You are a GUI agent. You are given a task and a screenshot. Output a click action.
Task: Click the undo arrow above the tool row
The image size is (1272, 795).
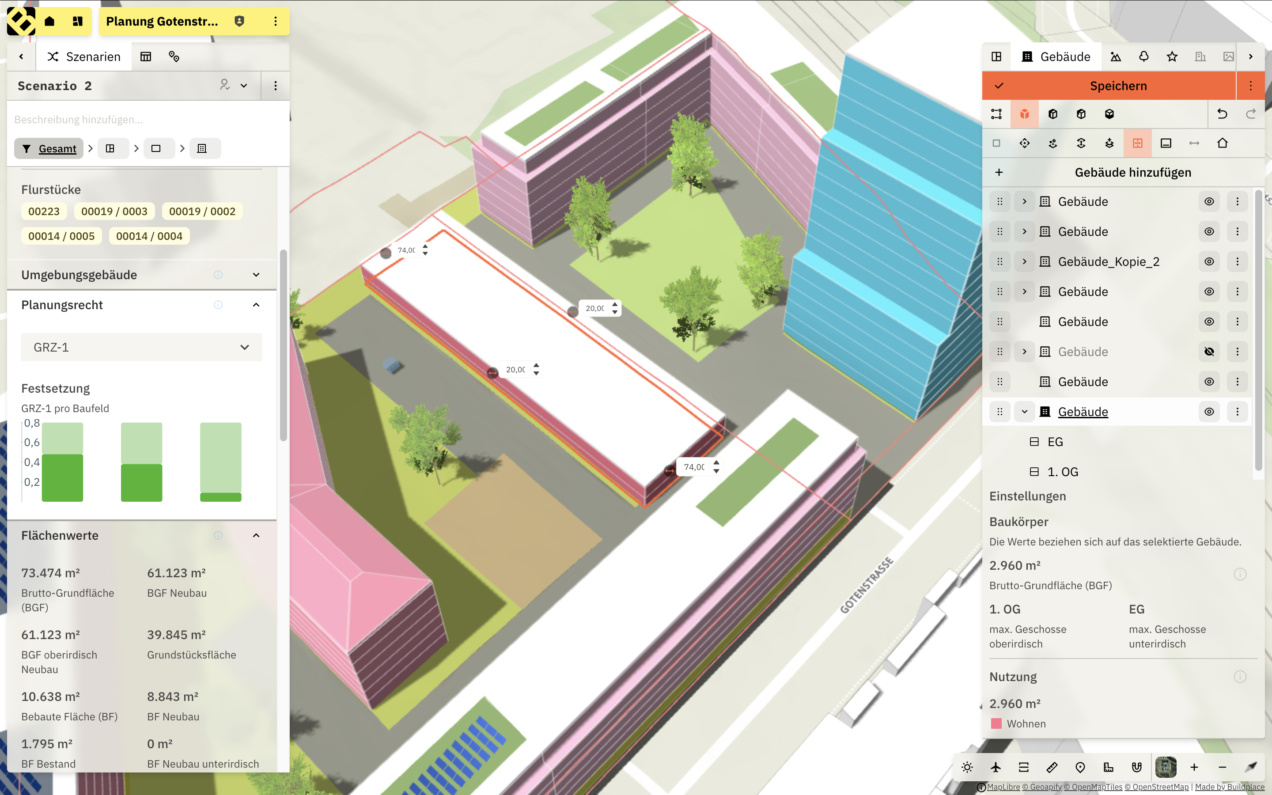point(1223,114)
